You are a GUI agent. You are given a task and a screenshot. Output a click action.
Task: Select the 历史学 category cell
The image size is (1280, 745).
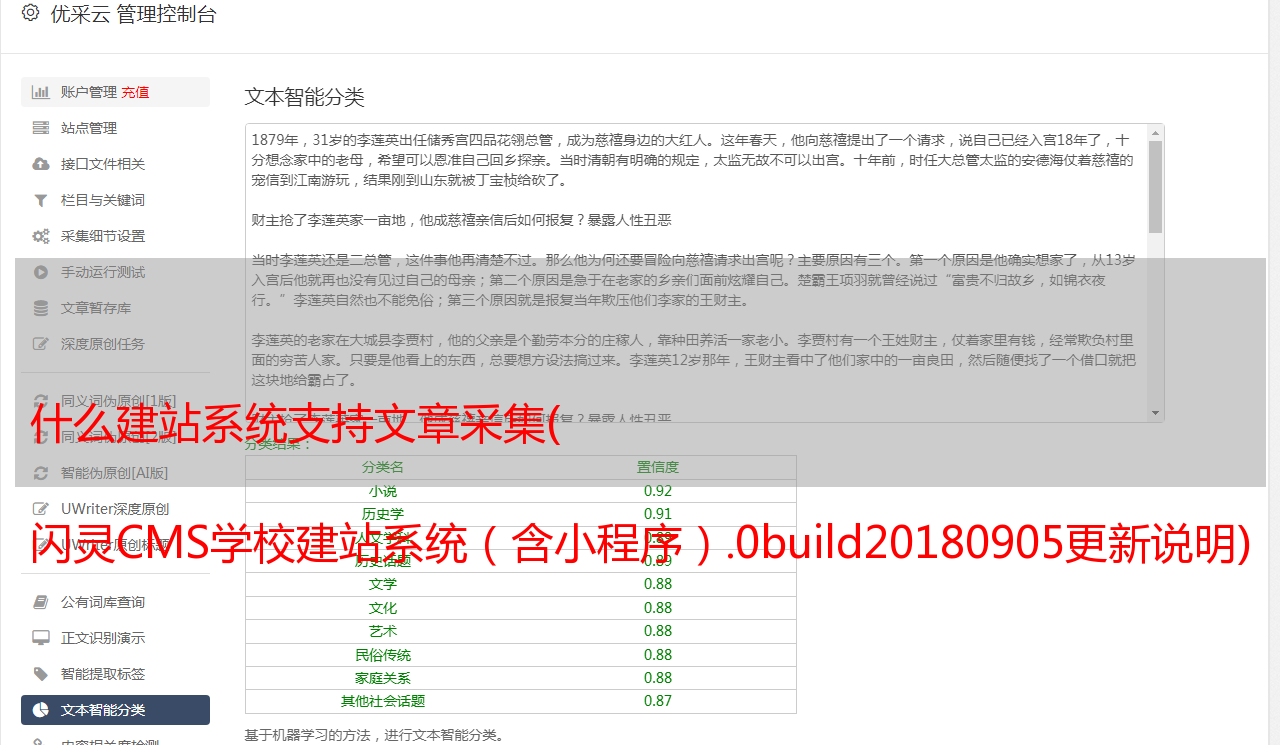tap(383, 514)
